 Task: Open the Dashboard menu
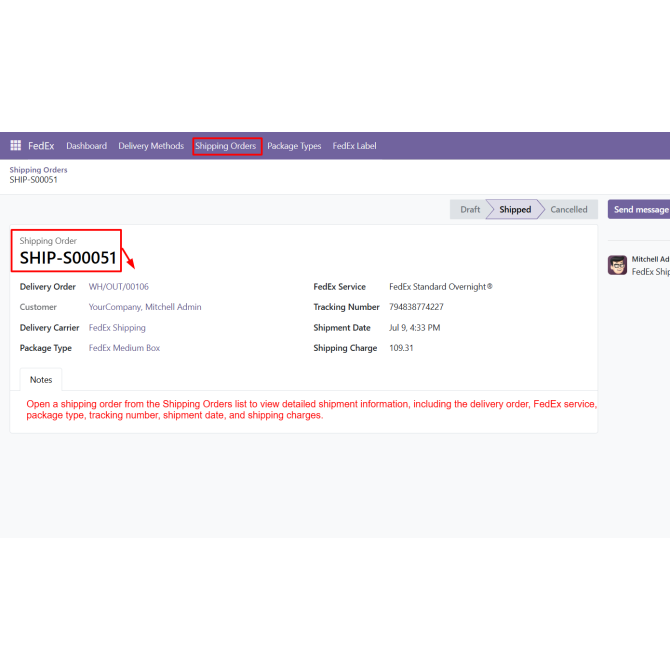tap(86, 146)
